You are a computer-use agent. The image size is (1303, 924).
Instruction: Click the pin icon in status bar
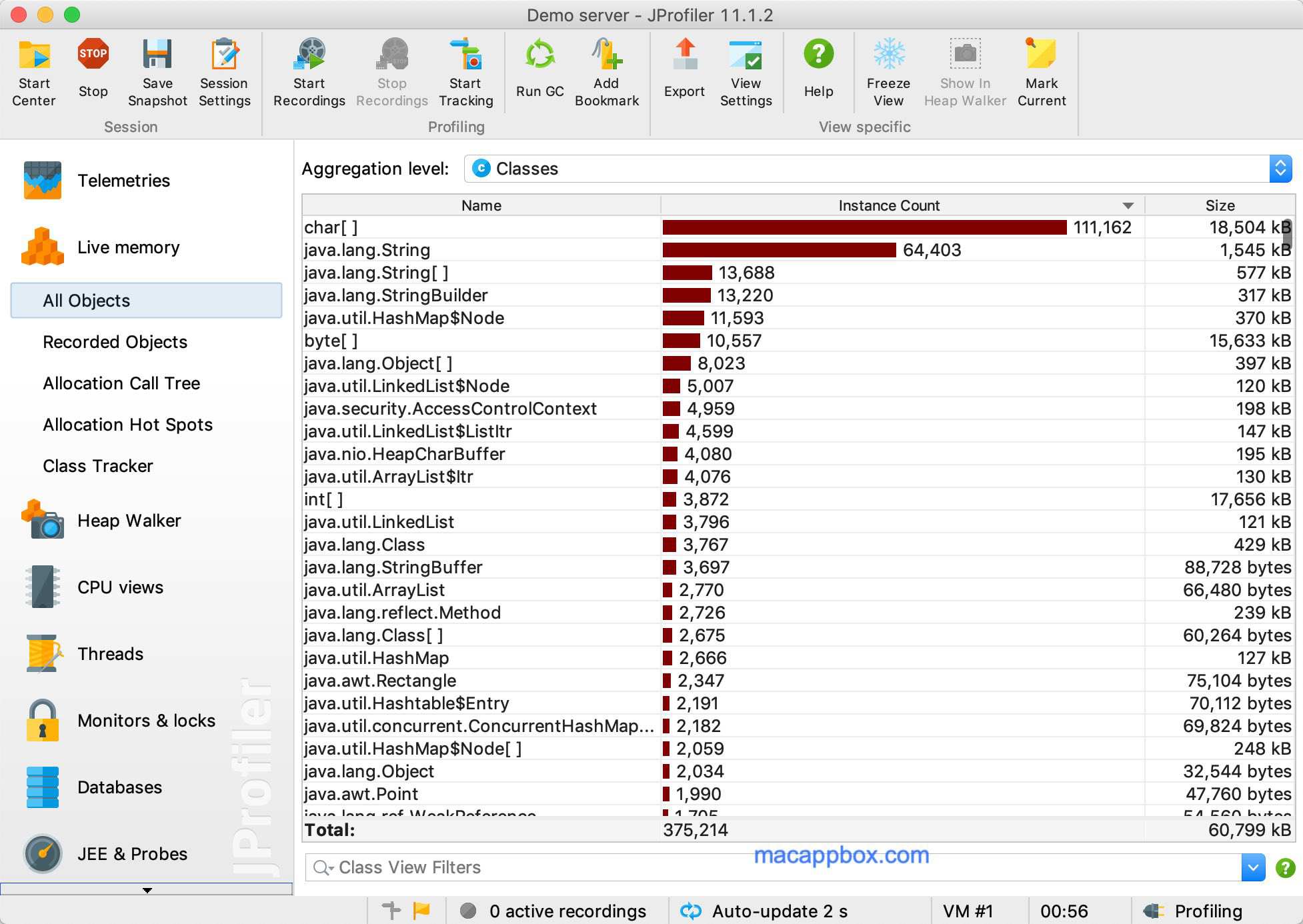pyautogui.click(x=391, y=911)
